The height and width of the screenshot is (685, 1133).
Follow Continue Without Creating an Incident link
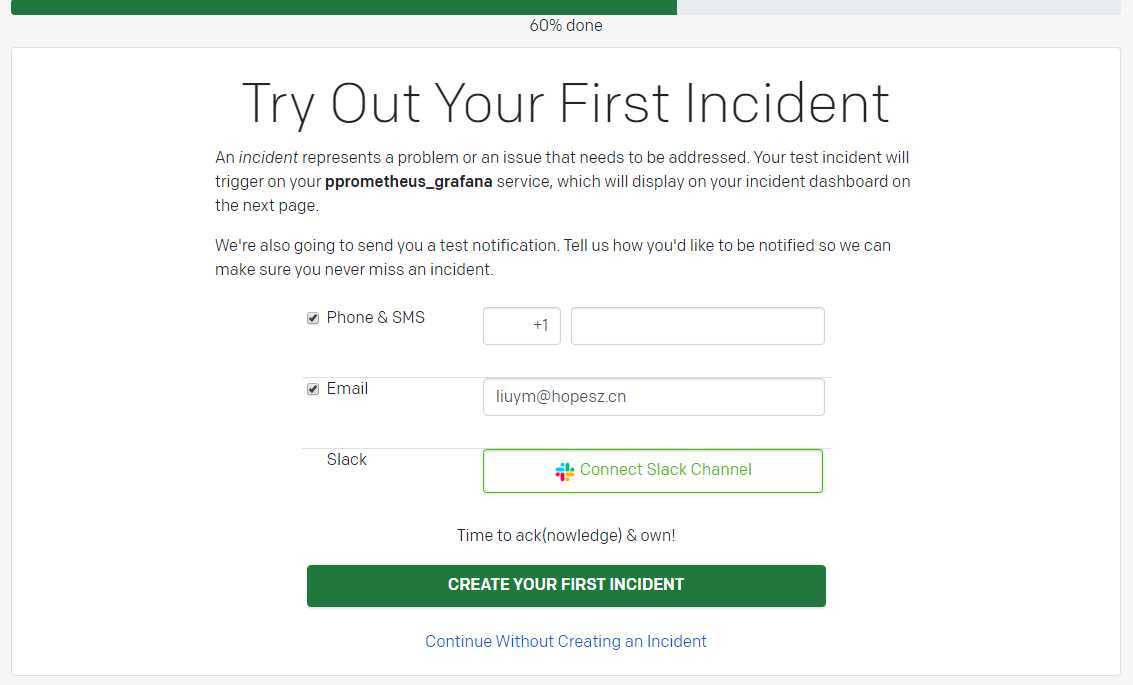[566, 642]
